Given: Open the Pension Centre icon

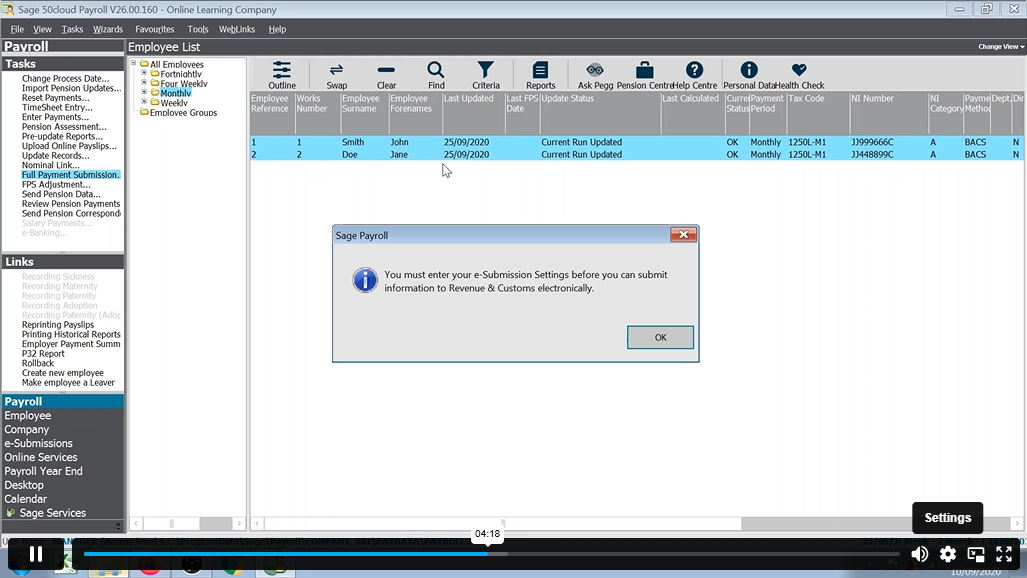Looking at the screenshot, I should pyautogui.click(x=645, y=70).
